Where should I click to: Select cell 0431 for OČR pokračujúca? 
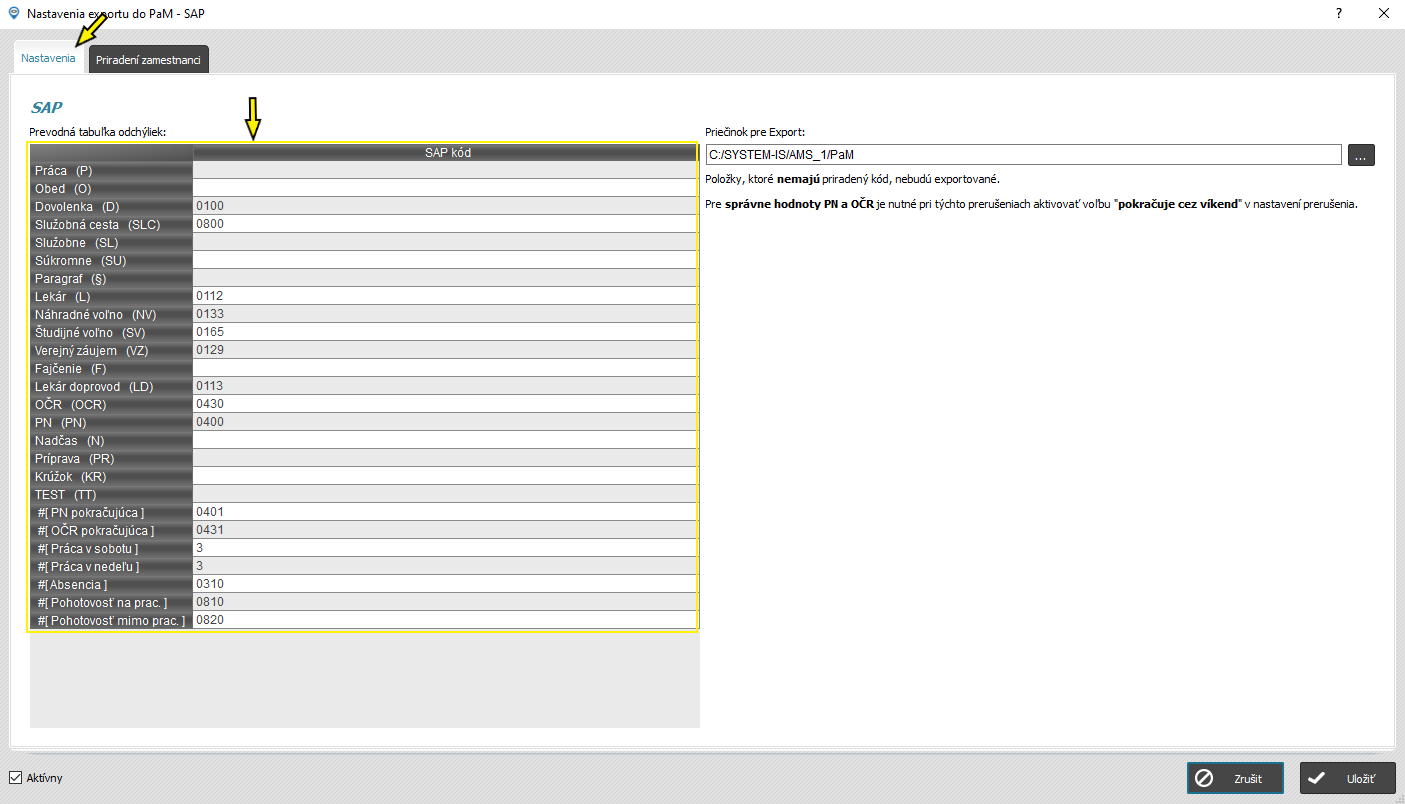[445, 530]
